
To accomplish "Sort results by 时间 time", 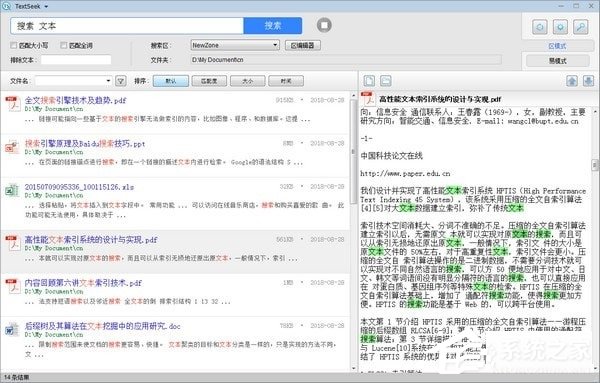I will (x=286, y=81).
